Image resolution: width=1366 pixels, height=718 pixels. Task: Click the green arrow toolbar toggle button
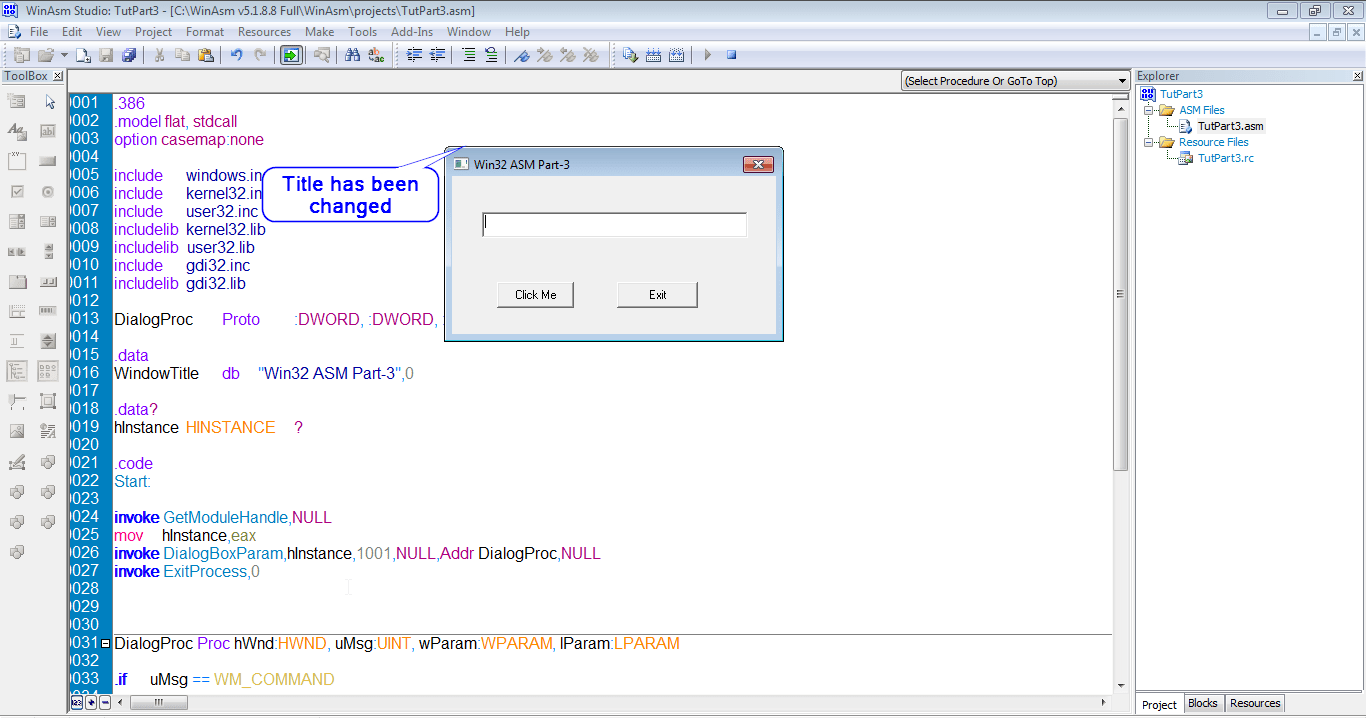(x=291, y=55)
